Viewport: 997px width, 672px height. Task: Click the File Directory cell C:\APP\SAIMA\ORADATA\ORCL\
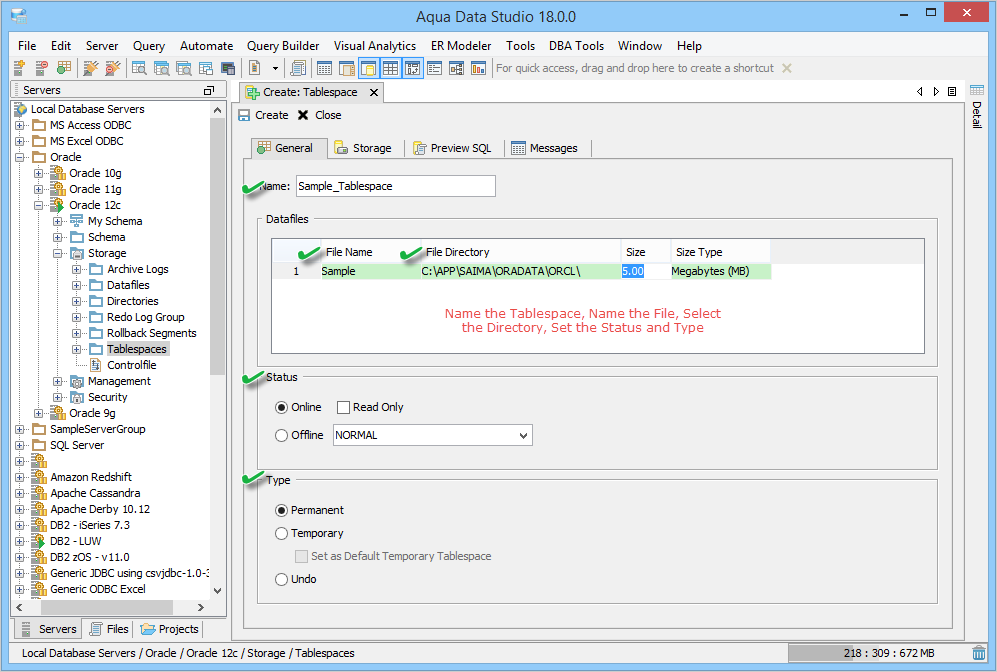[x=521, y=271]
